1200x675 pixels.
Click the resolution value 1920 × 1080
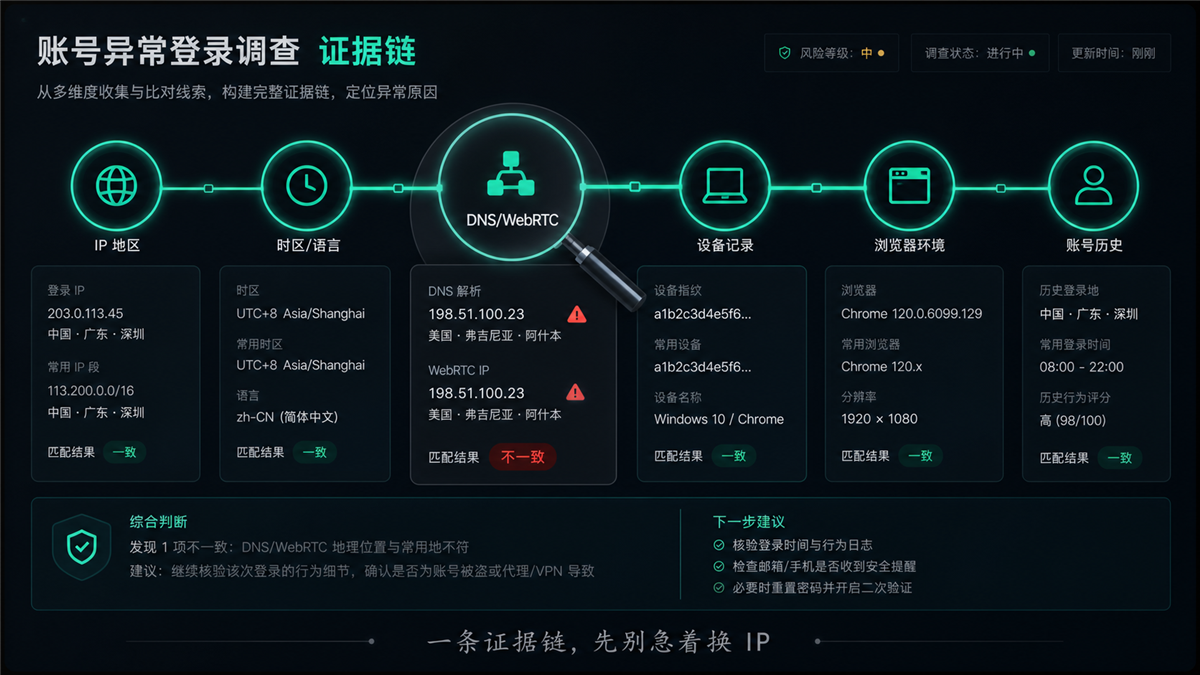[x=879, y=418]
